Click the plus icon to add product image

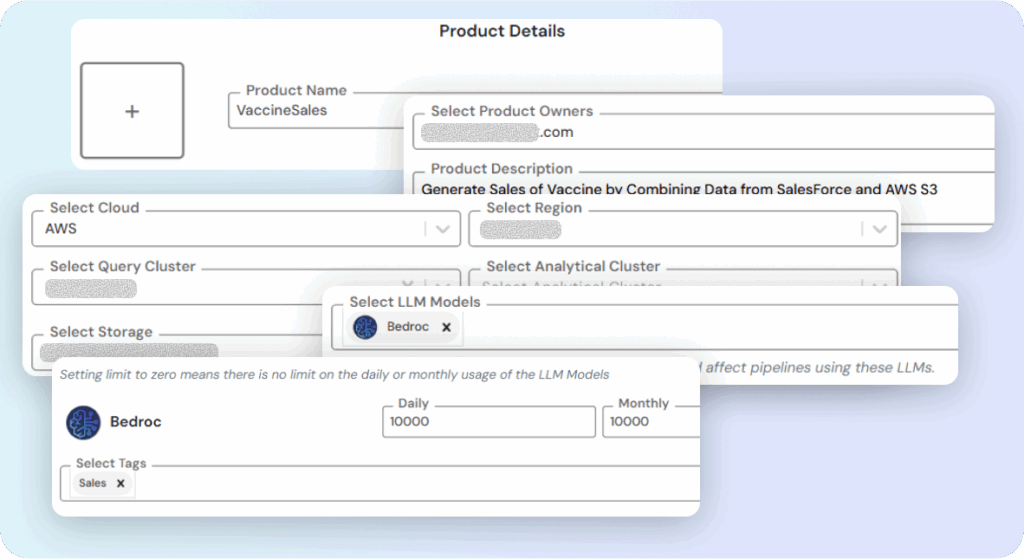[132, 111]
